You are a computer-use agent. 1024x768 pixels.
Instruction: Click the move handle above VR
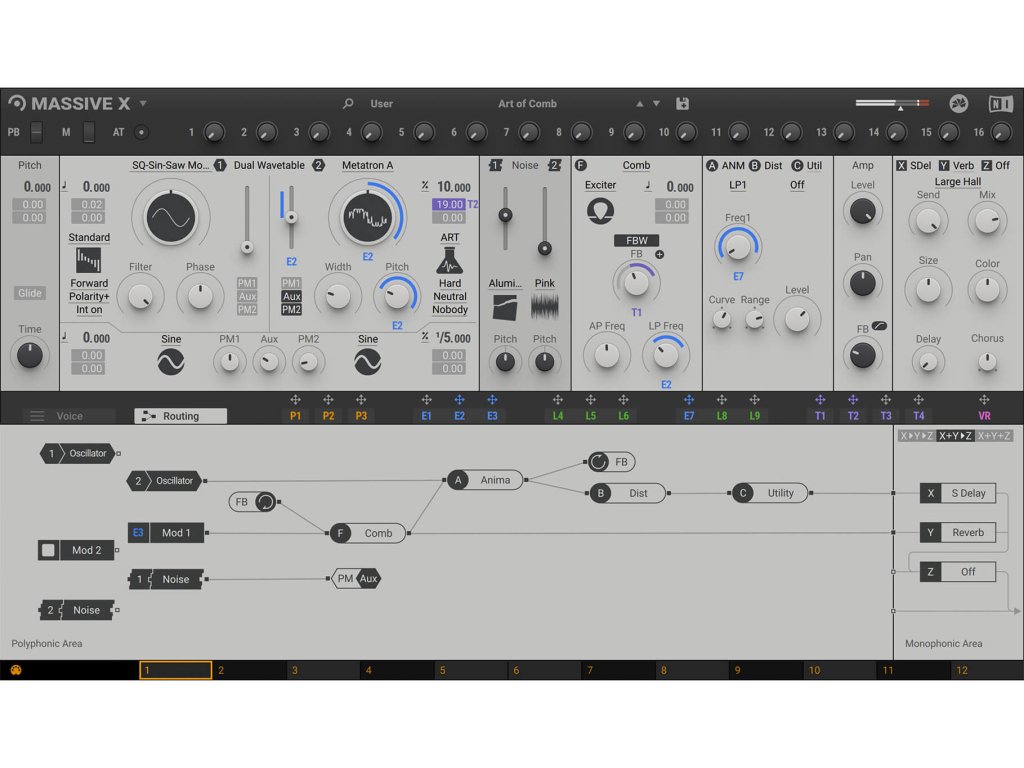pos(984,400)
